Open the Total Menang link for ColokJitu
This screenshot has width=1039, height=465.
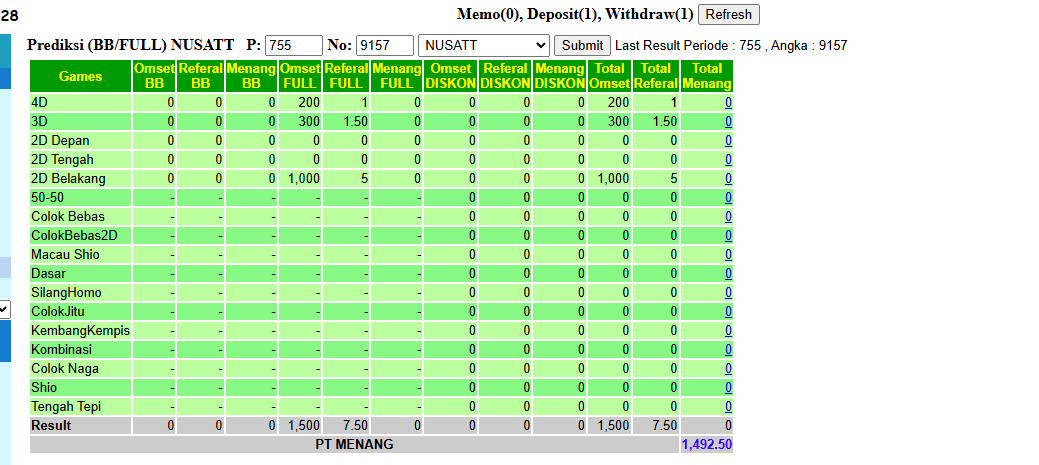728,311
